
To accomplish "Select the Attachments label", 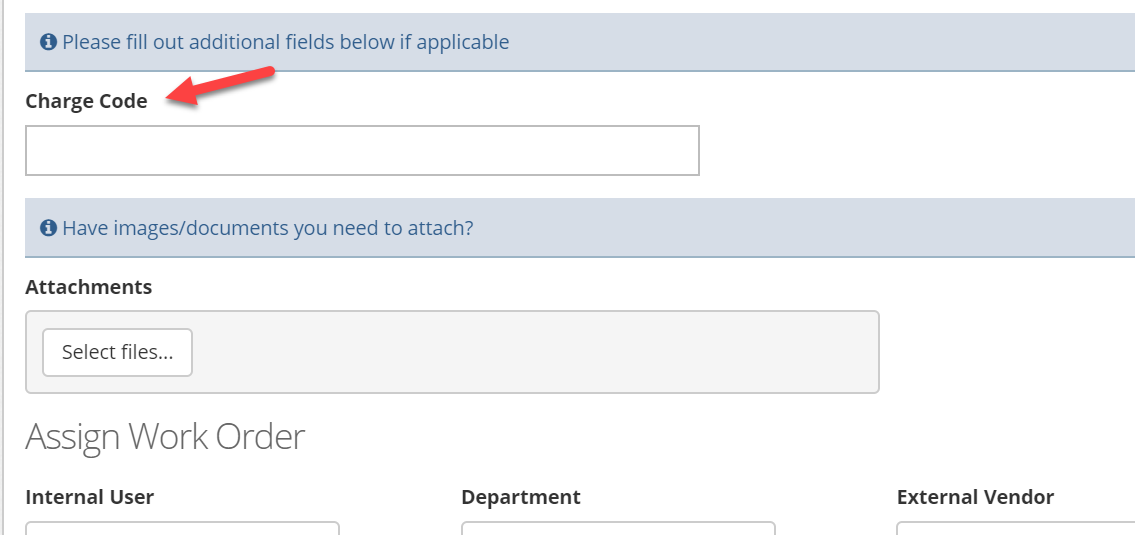I will click(88, 287).
